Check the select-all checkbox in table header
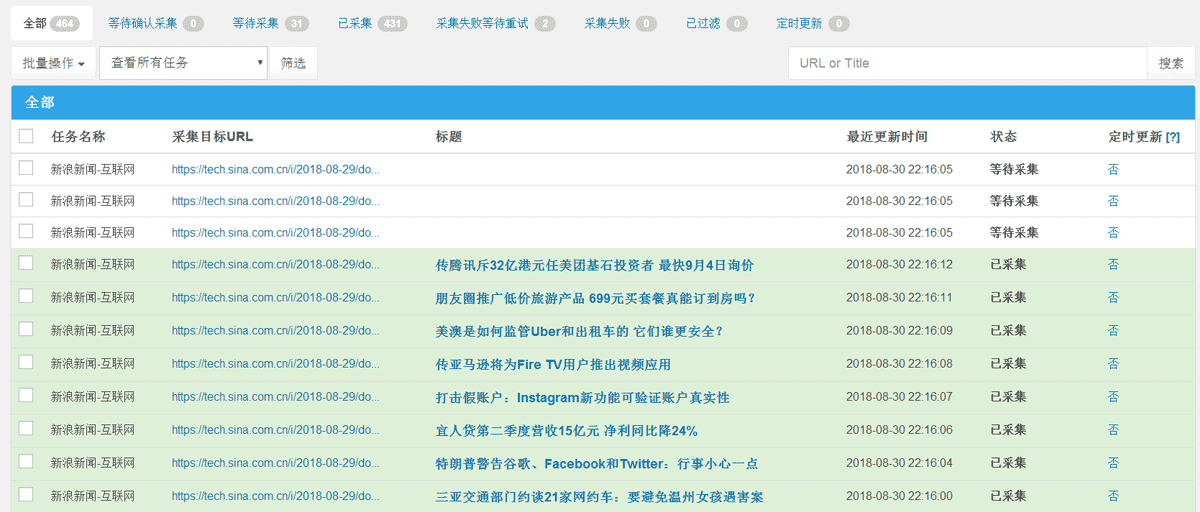 point(26,137)
